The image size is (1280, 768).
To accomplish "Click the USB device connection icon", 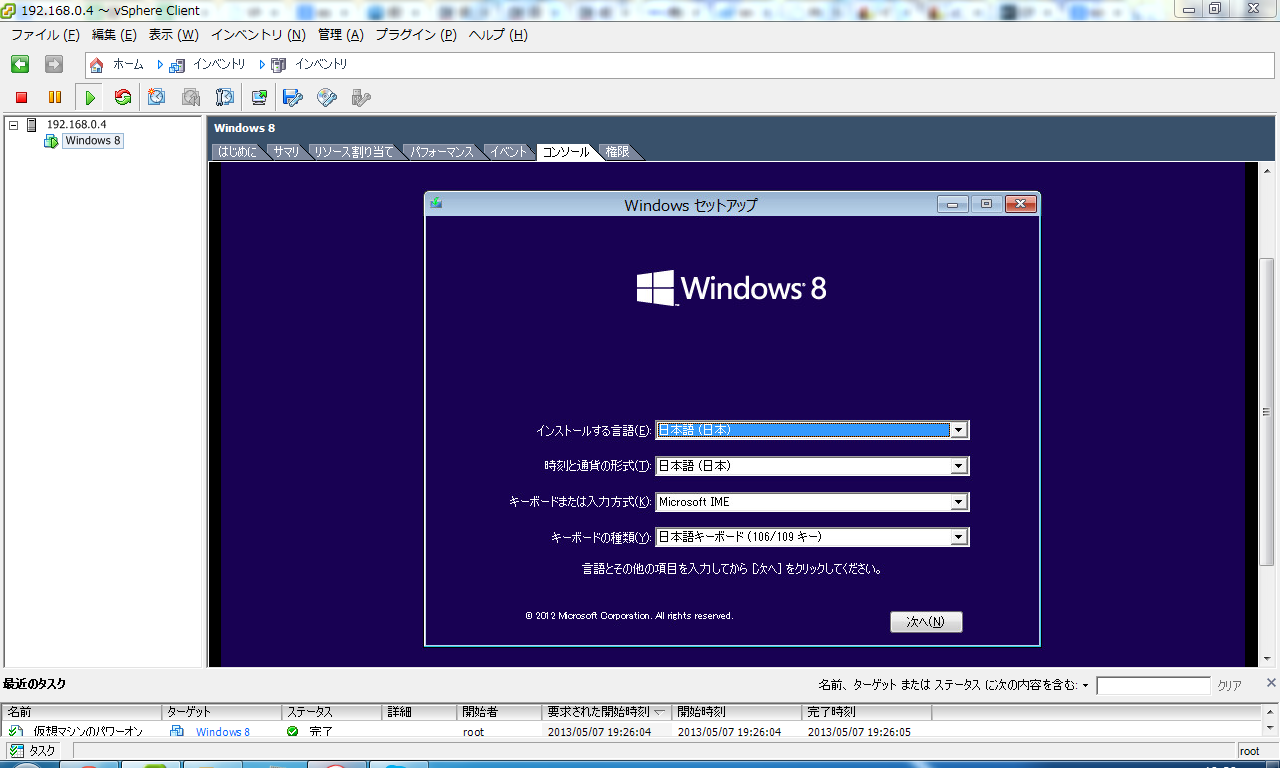I will coord(361,97).
